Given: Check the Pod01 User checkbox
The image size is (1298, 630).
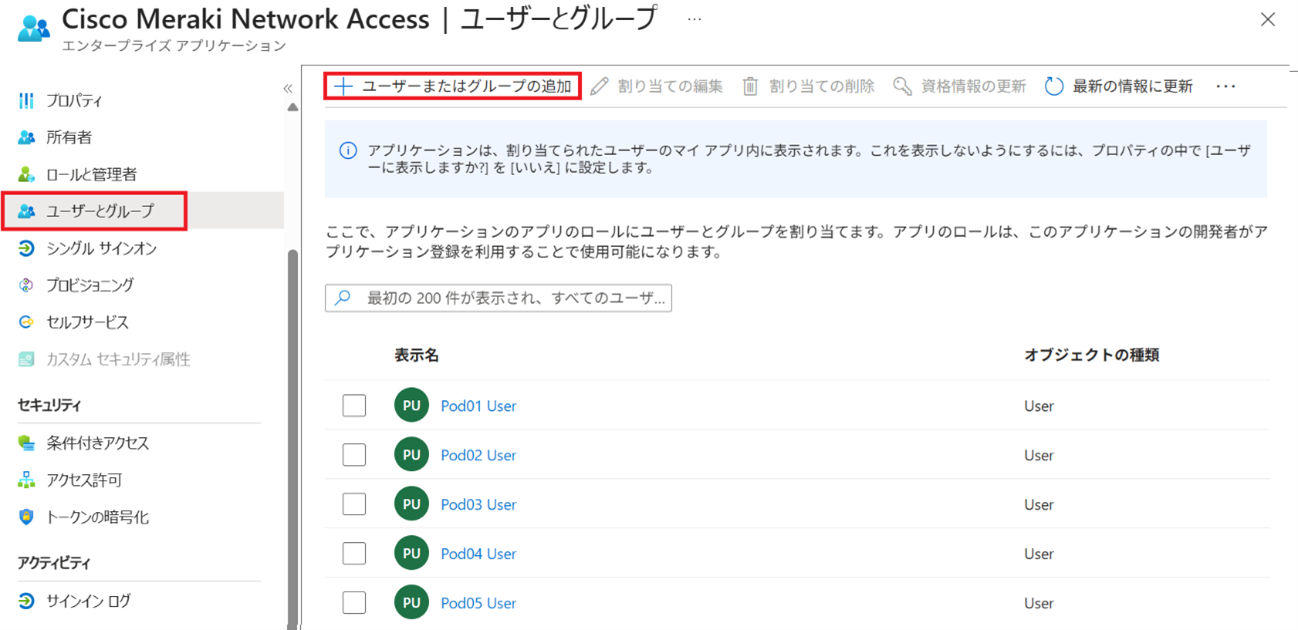Looking at the screenshot, I should (354, 406).
